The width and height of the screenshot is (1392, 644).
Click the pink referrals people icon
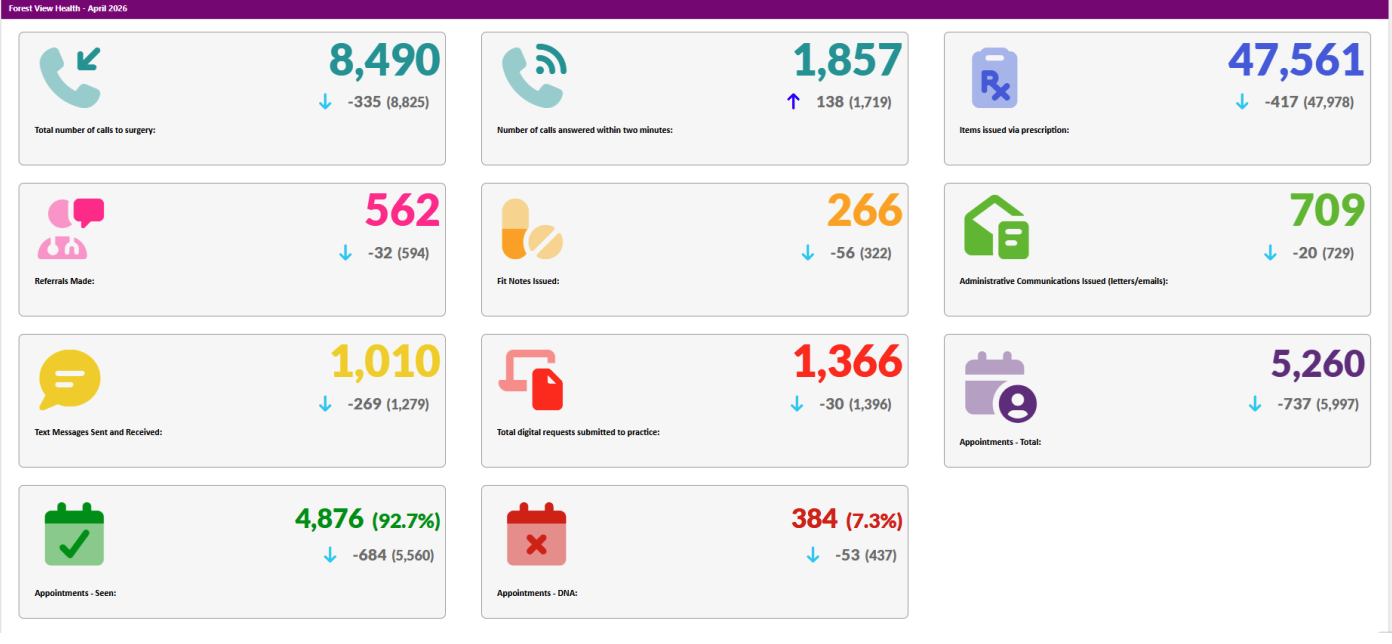[70, 229]
